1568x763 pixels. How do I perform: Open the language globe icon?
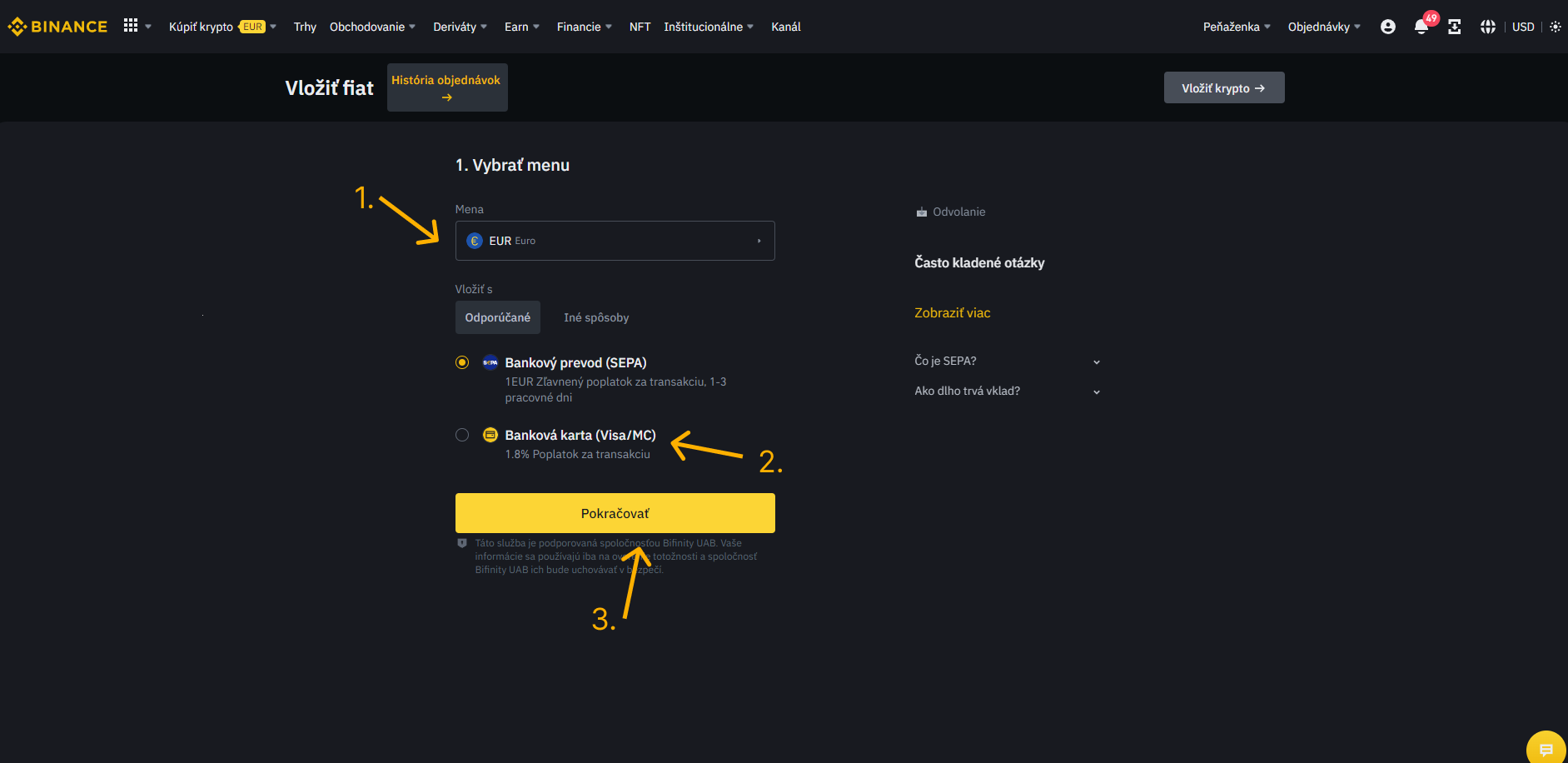pyautogui.click(x=1488, y=27)
